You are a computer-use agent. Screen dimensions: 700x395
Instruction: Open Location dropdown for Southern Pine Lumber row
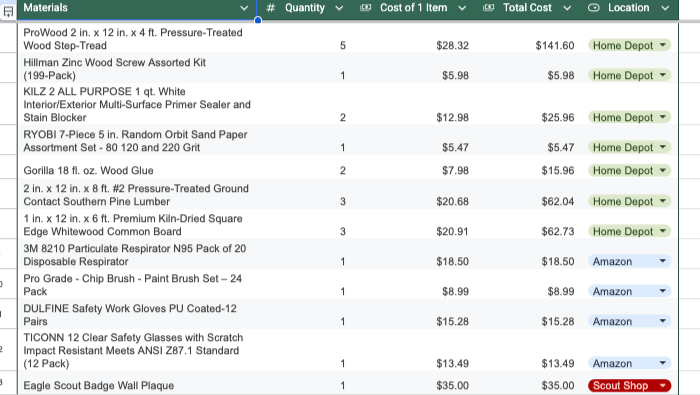click(662, 201)
